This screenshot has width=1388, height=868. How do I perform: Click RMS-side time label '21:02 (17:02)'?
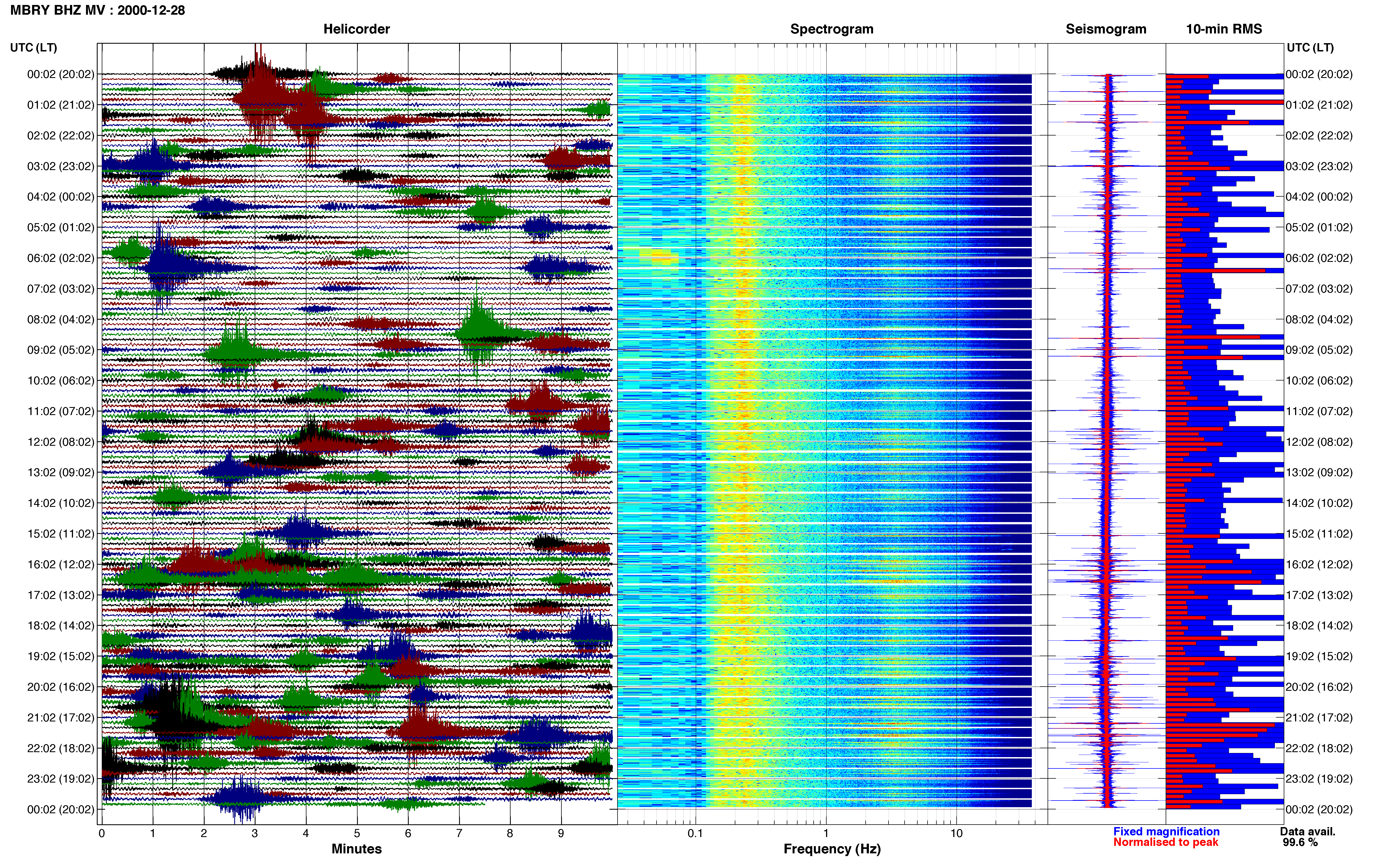coord(1319,718)
